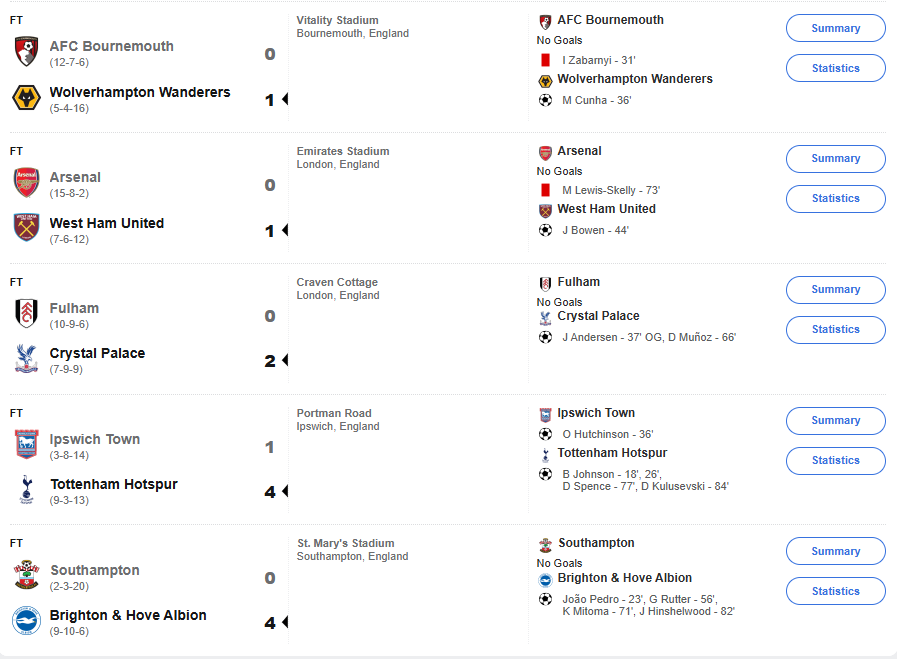The width and height of the screenshot is (897, 659).
Task: Click the Southampton club crest
Action: point(26,575)
